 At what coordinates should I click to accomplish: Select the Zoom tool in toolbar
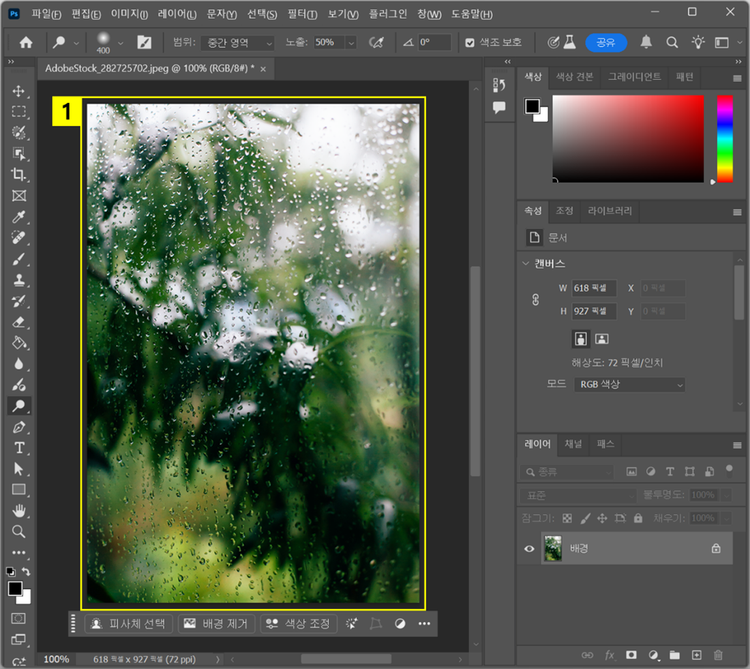(18, 531)
